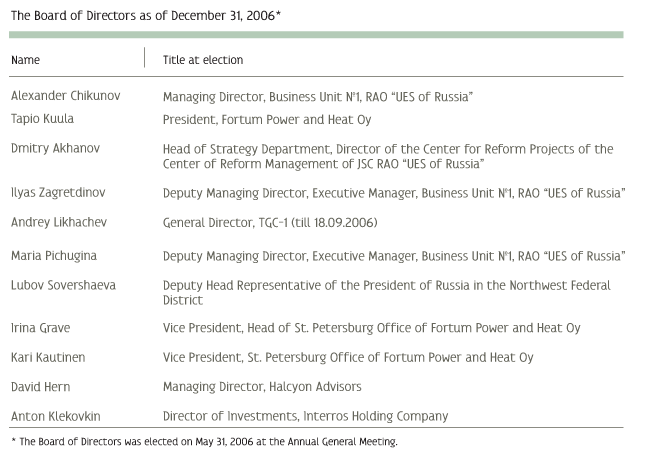Click the footnote about the May 31 election
Screen dimensions: 650x458
(204, 442)
